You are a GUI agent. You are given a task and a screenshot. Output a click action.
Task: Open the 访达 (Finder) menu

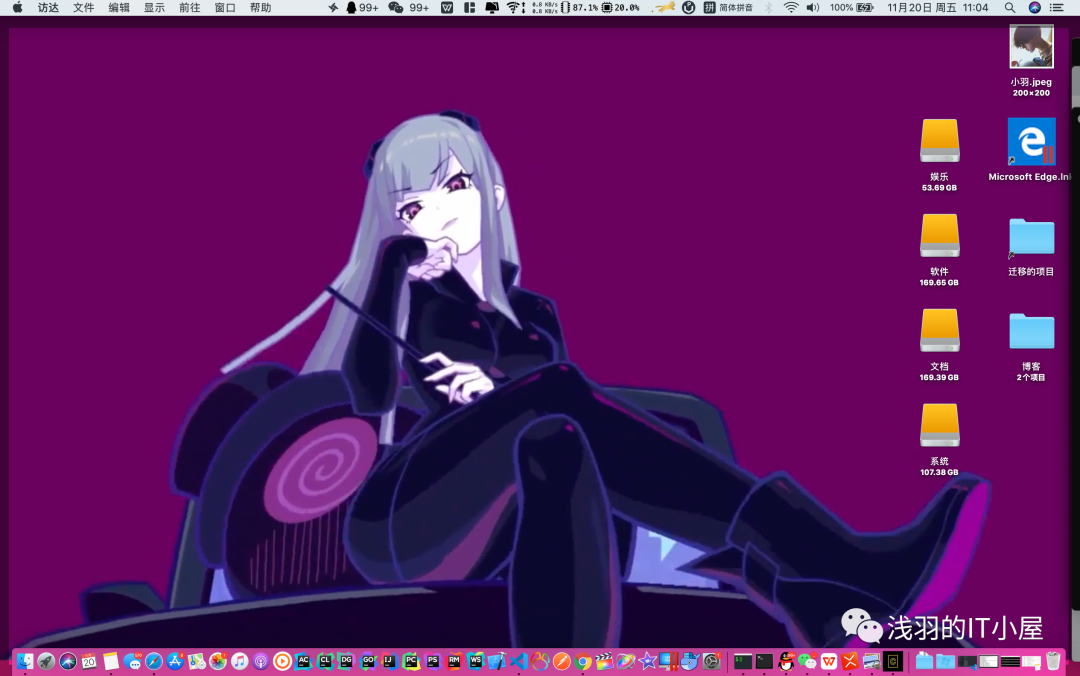[48, 8]
